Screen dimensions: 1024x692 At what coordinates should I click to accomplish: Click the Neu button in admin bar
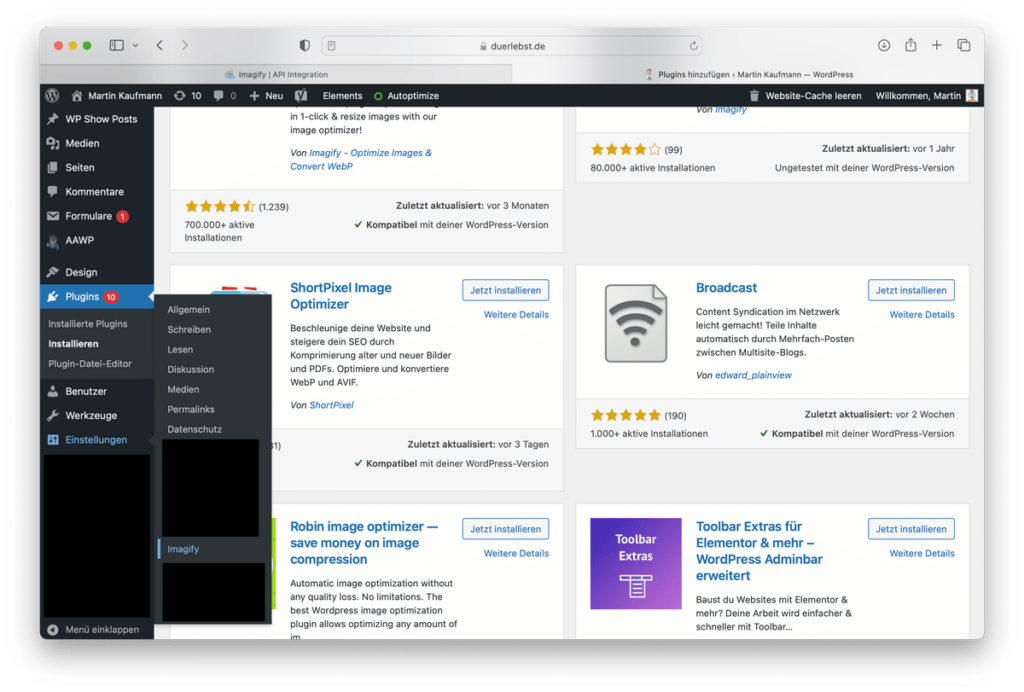266,95
